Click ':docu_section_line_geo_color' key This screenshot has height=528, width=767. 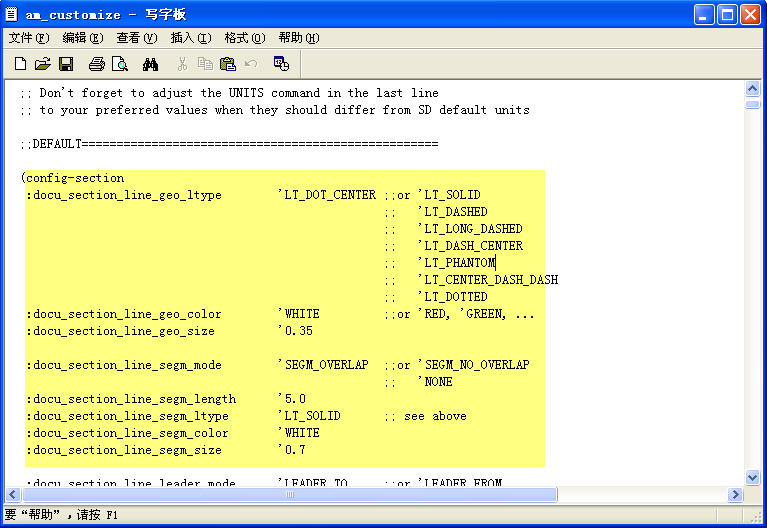coord(124,314)
